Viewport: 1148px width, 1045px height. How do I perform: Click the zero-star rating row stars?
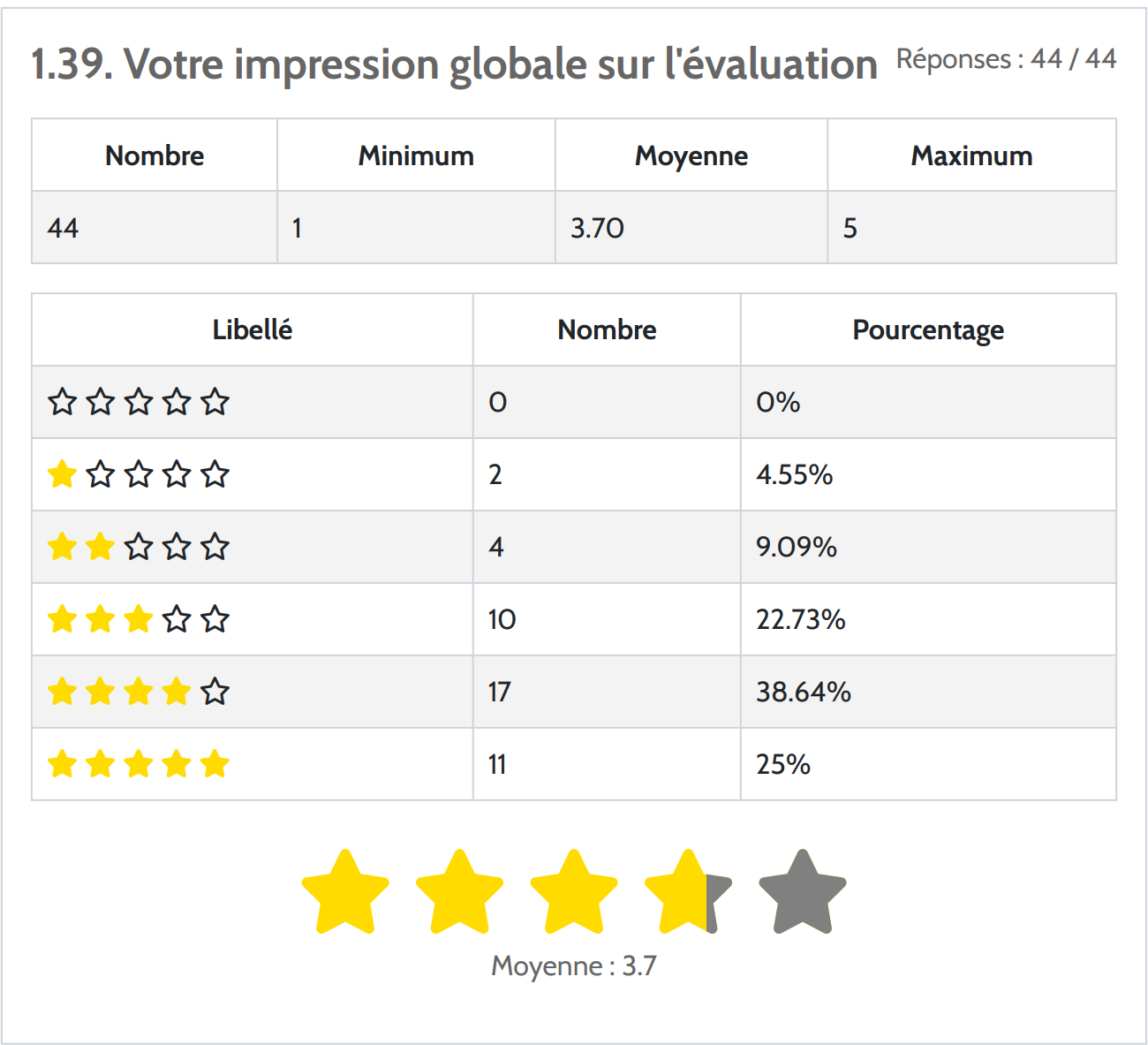pyautogui.click(x=139, y=402)
